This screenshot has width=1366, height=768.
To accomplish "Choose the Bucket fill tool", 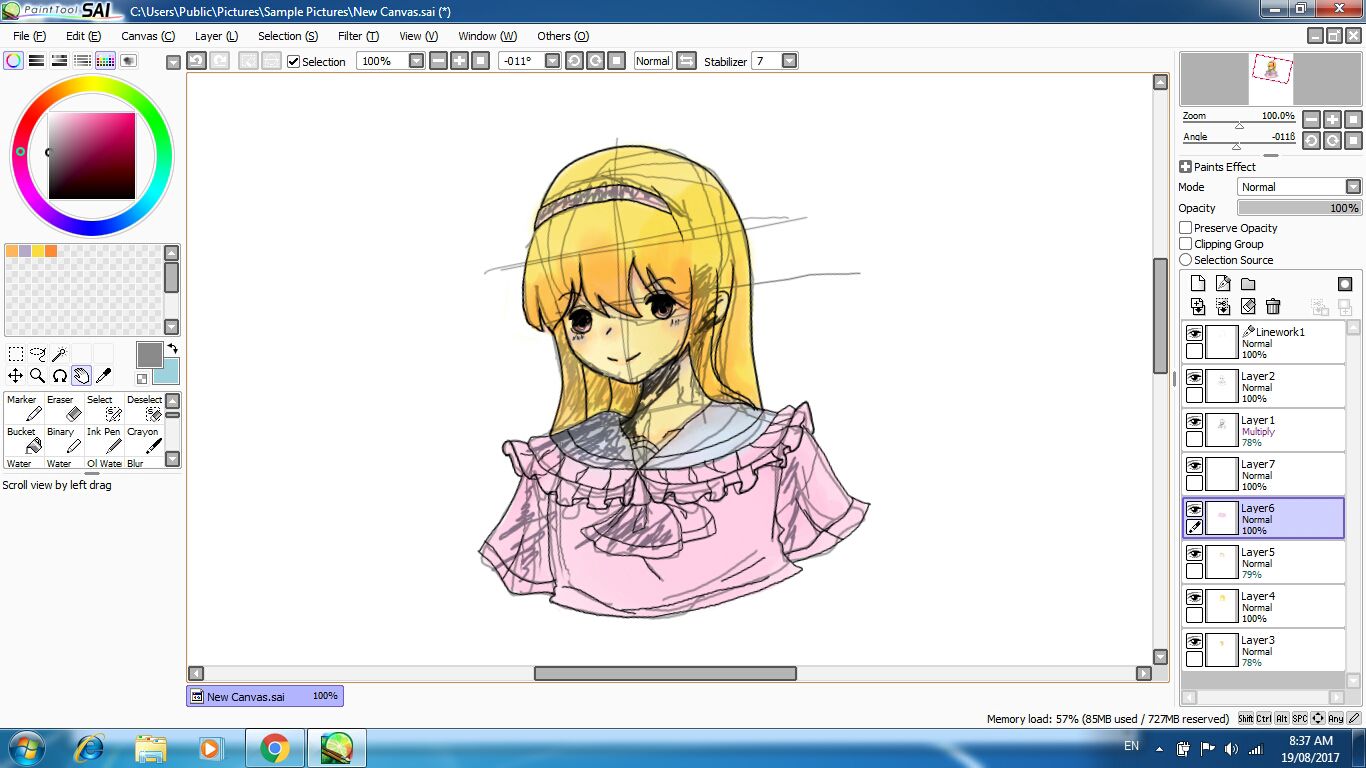I will (24, 440).
